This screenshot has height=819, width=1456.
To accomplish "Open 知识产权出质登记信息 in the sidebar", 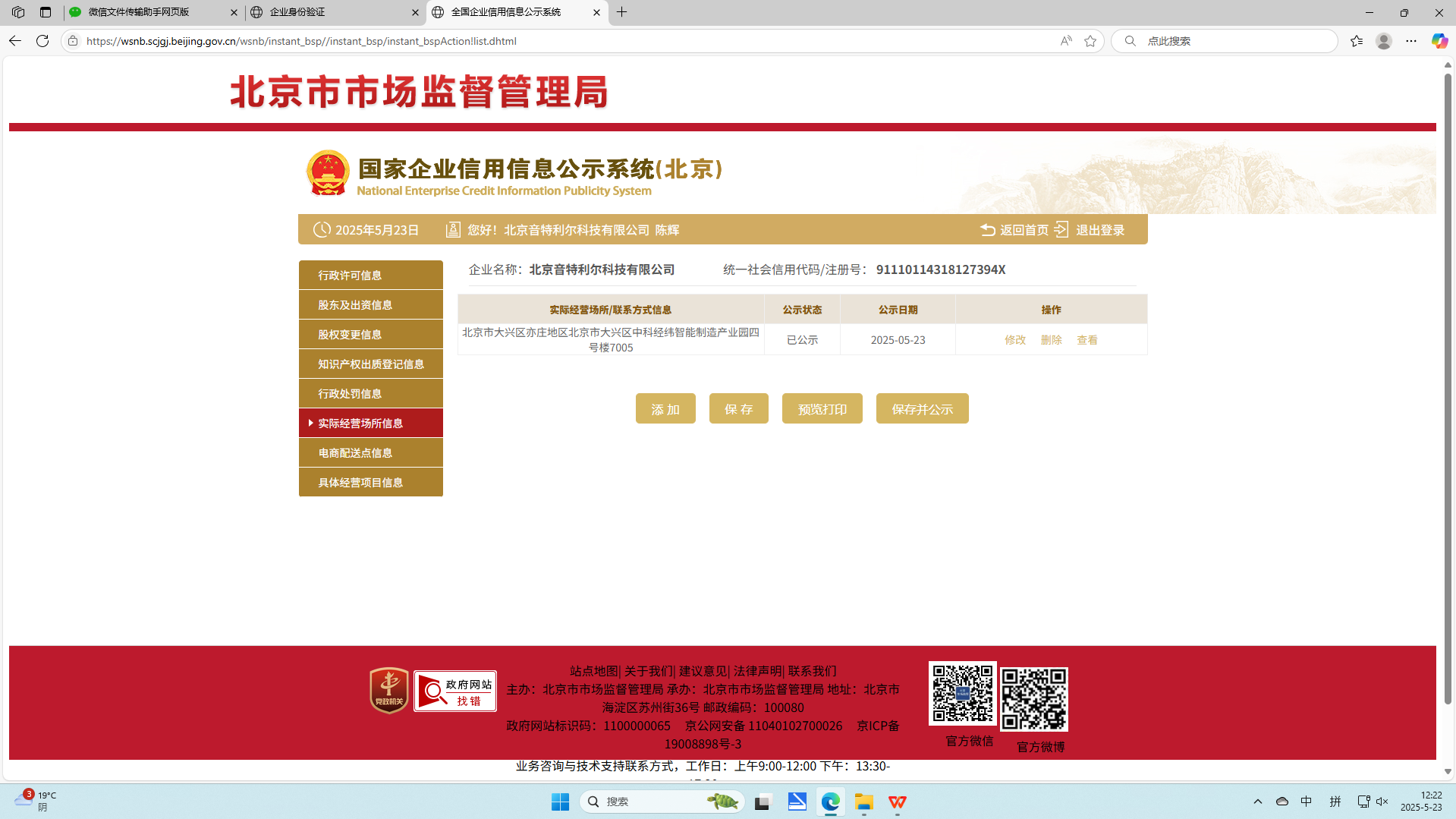I will pos(371,364).
